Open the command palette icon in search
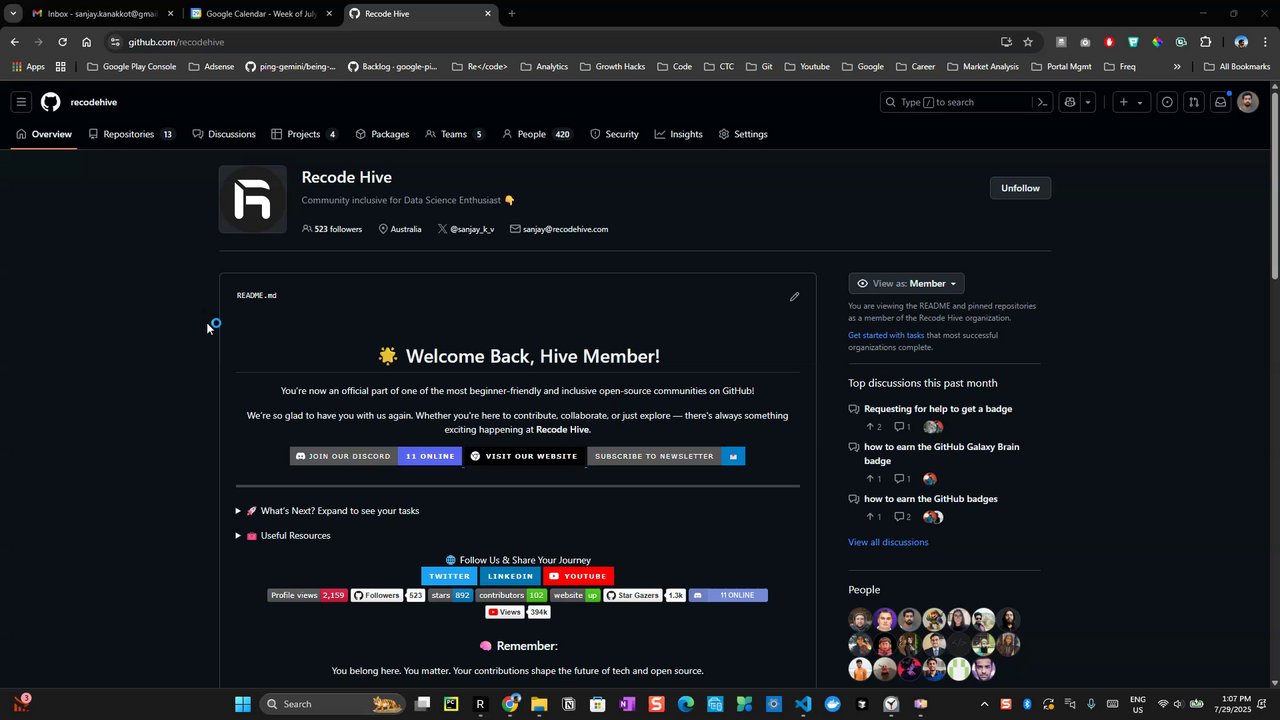The width and height of the screenshot is (1280, 720). coord(1042,102)
